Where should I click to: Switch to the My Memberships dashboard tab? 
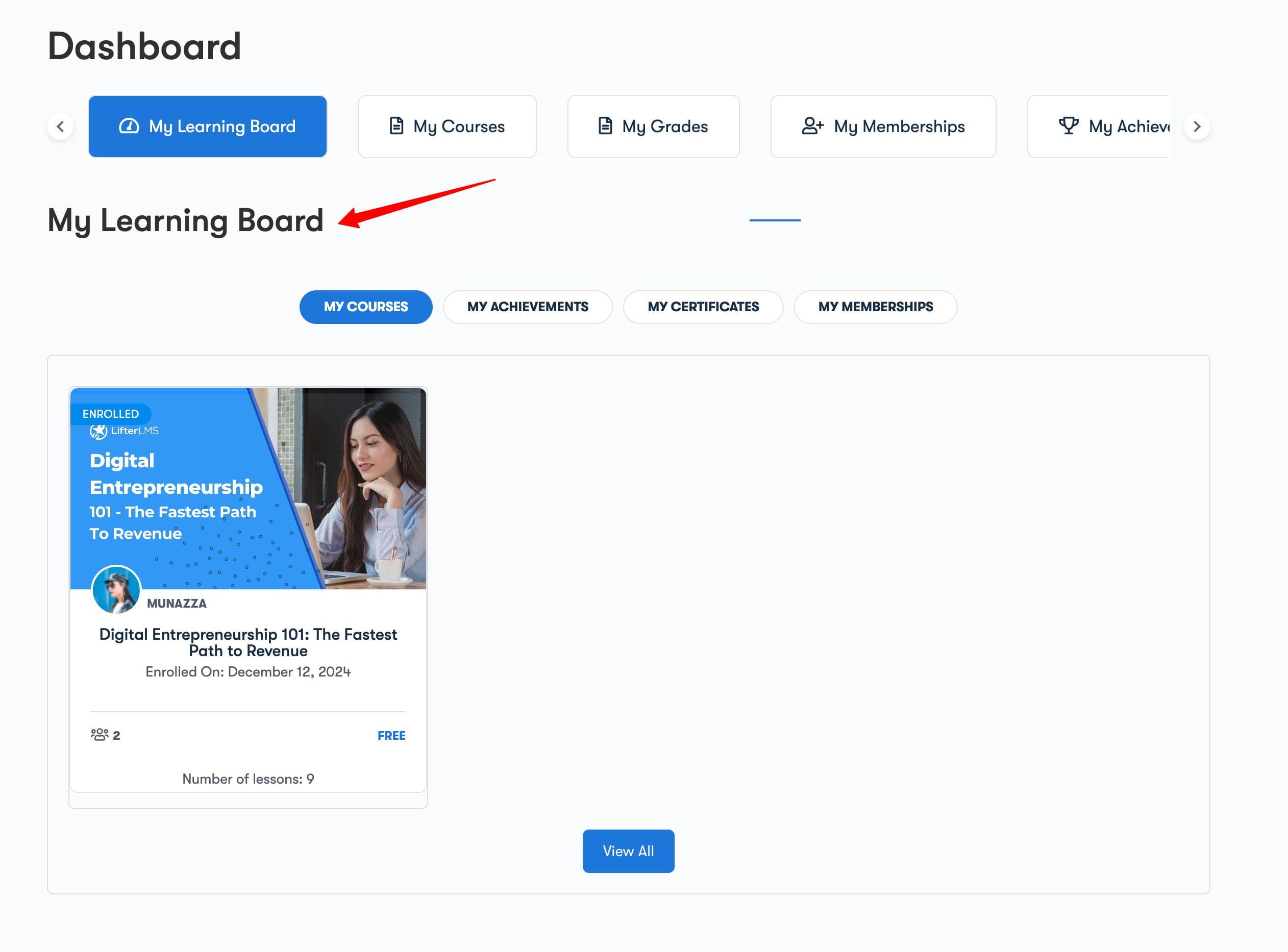pos(883,126)
